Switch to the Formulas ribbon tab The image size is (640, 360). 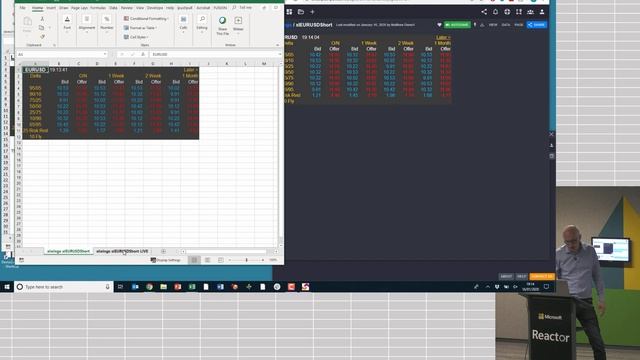tap(98, 8)
